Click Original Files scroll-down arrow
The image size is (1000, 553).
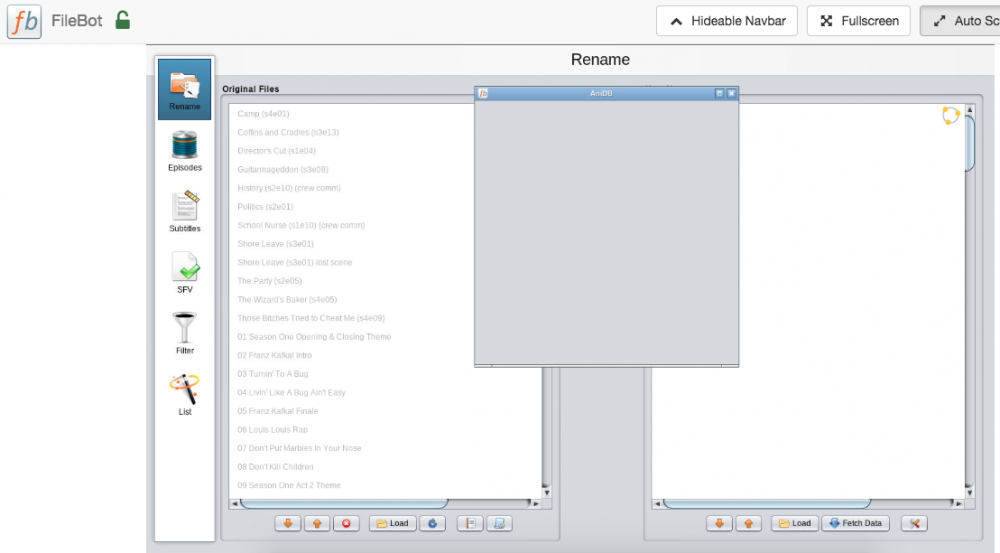(547, 492)
